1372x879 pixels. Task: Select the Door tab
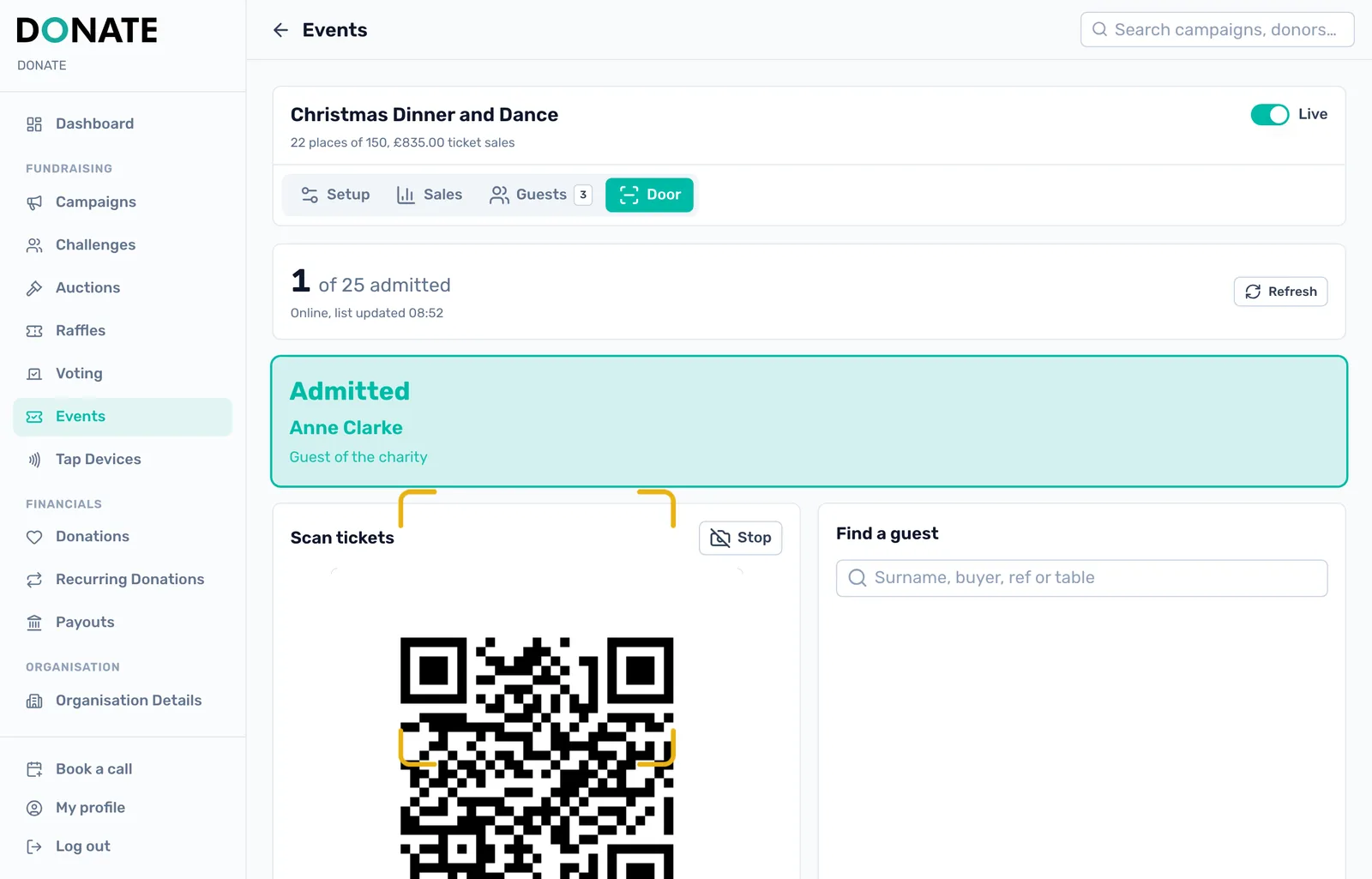(x=649, y=195)
